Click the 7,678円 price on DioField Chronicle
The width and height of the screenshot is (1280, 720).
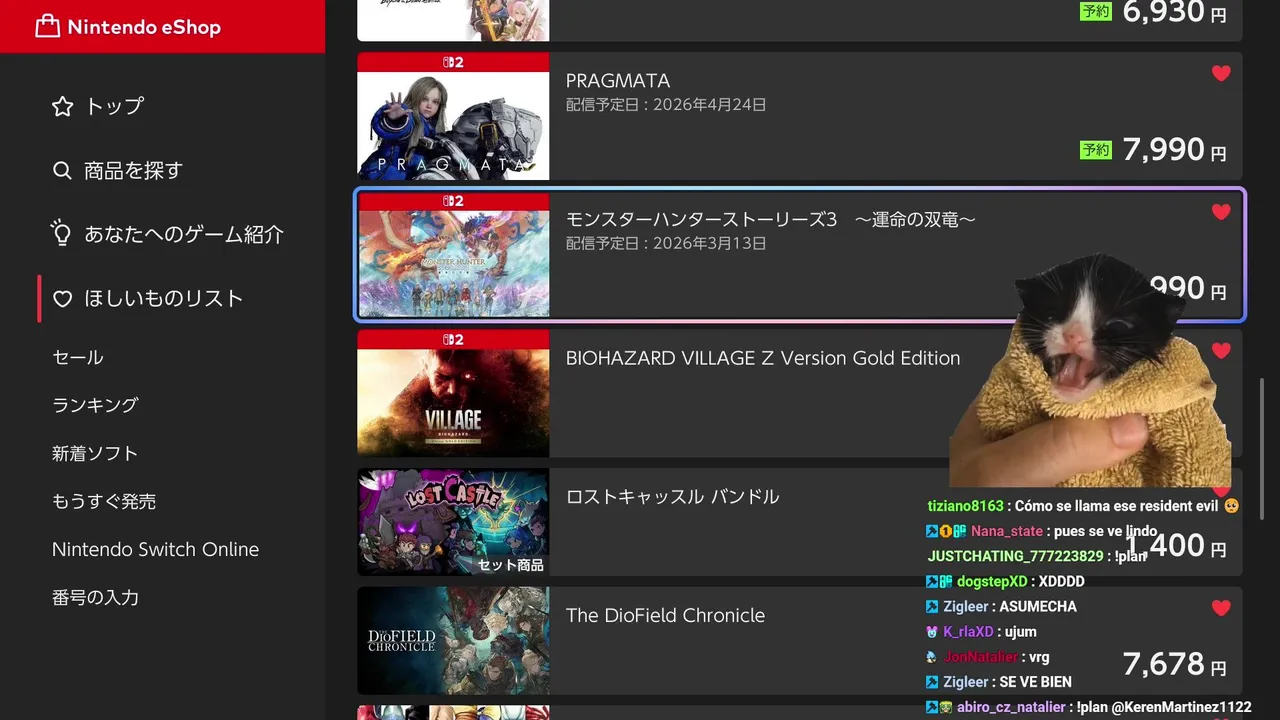1174,664
